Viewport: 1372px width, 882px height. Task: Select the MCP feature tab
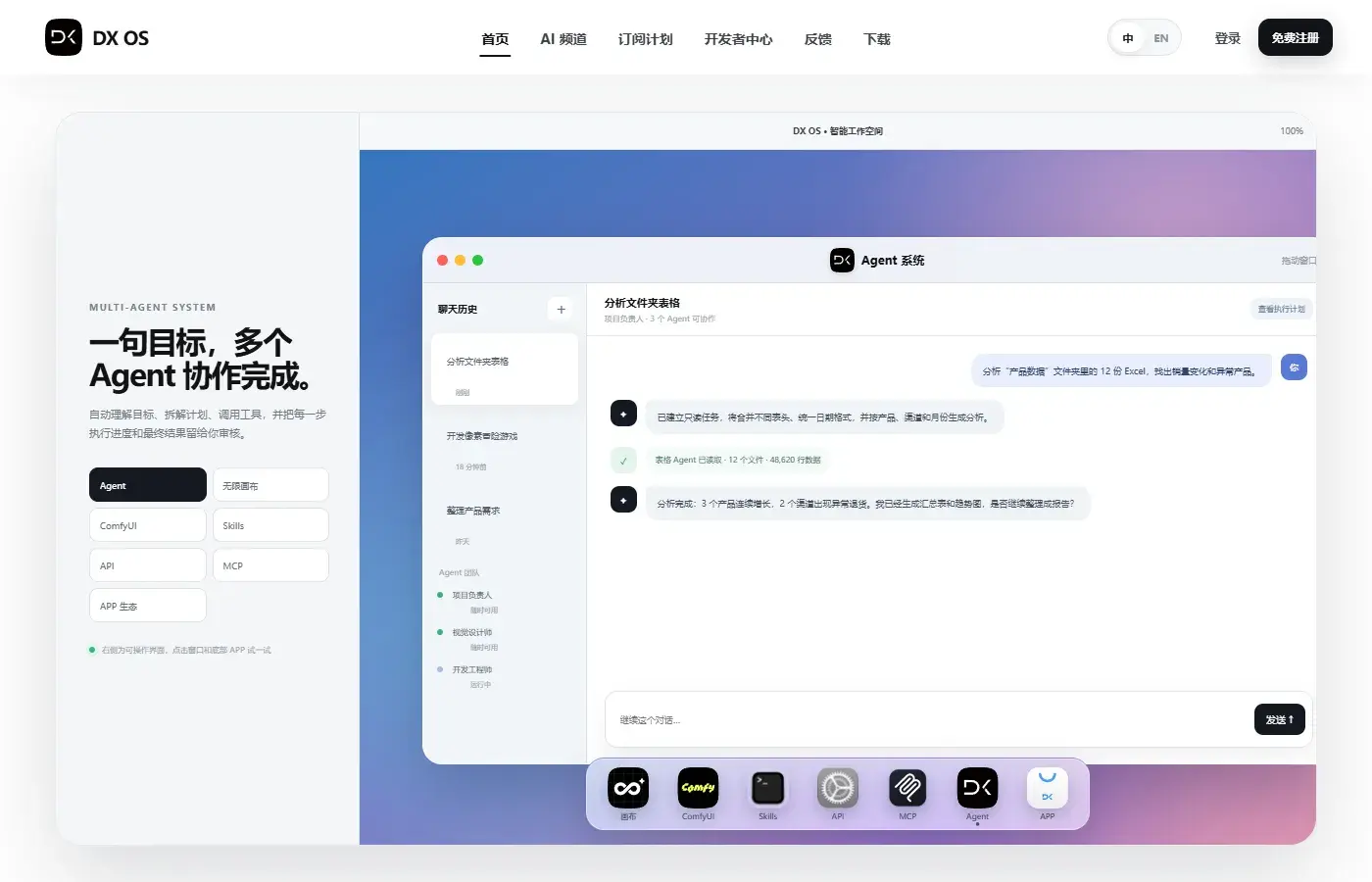(270, 565)
